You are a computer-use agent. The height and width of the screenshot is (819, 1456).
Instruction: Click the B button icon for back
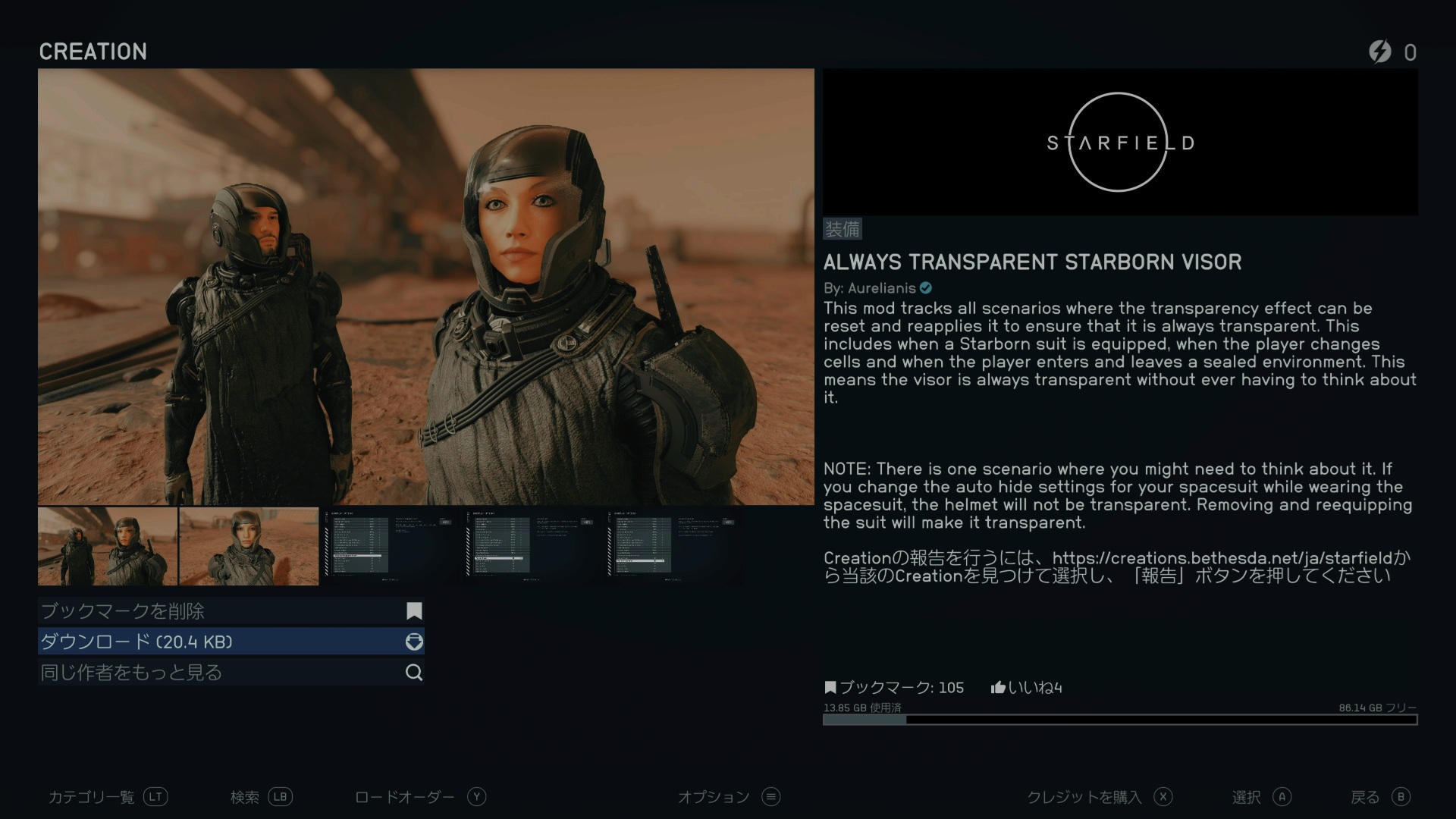[x=1401, y=796]
